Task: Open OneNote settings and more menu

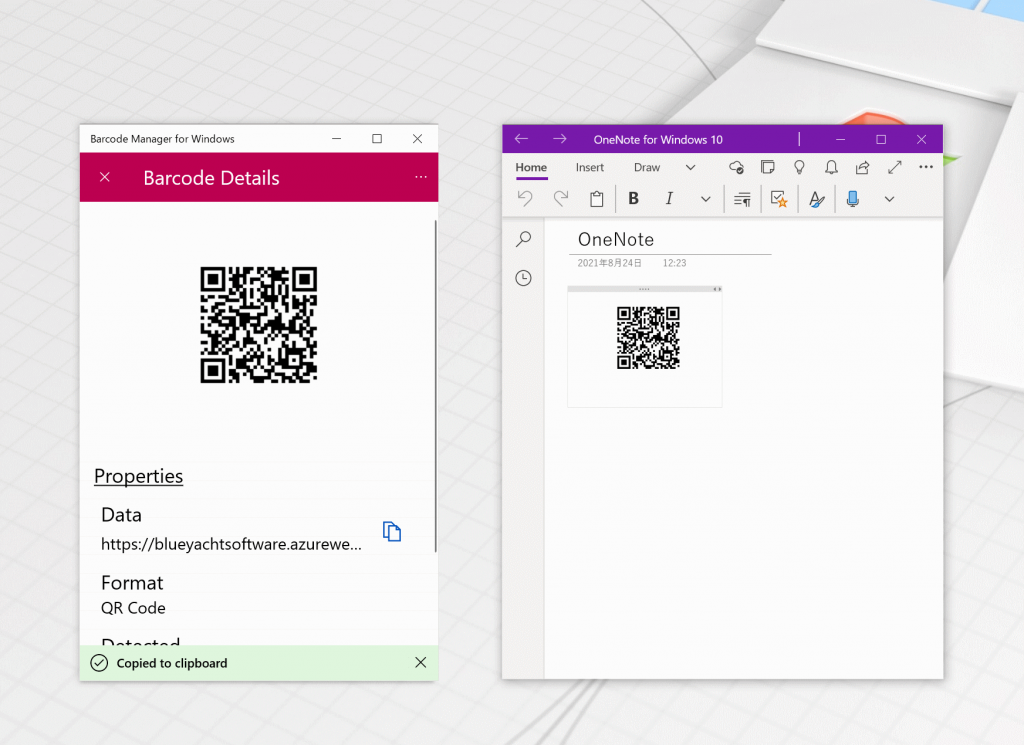Action: 926,167
